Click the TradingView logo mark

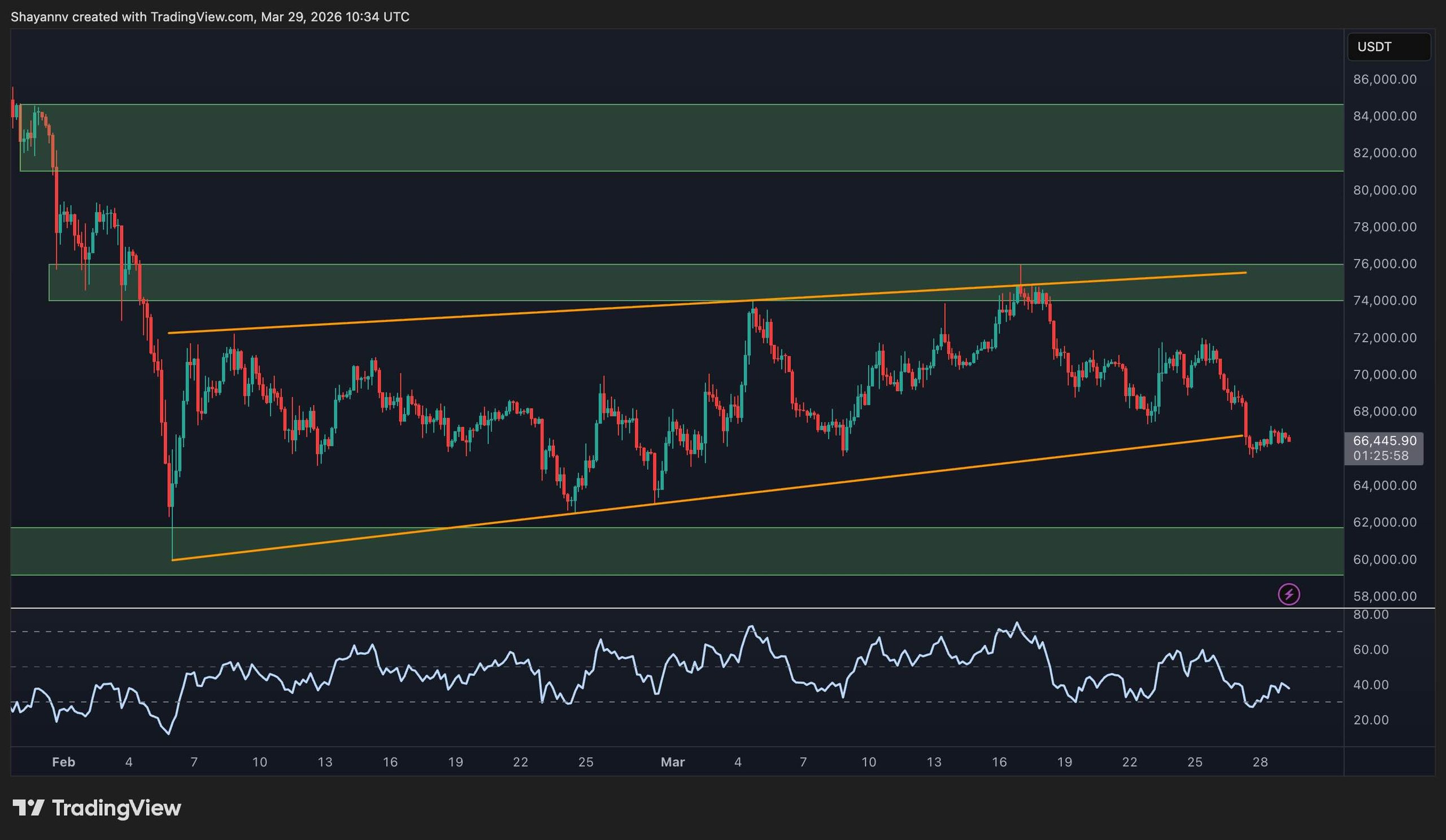click(28, 808)
